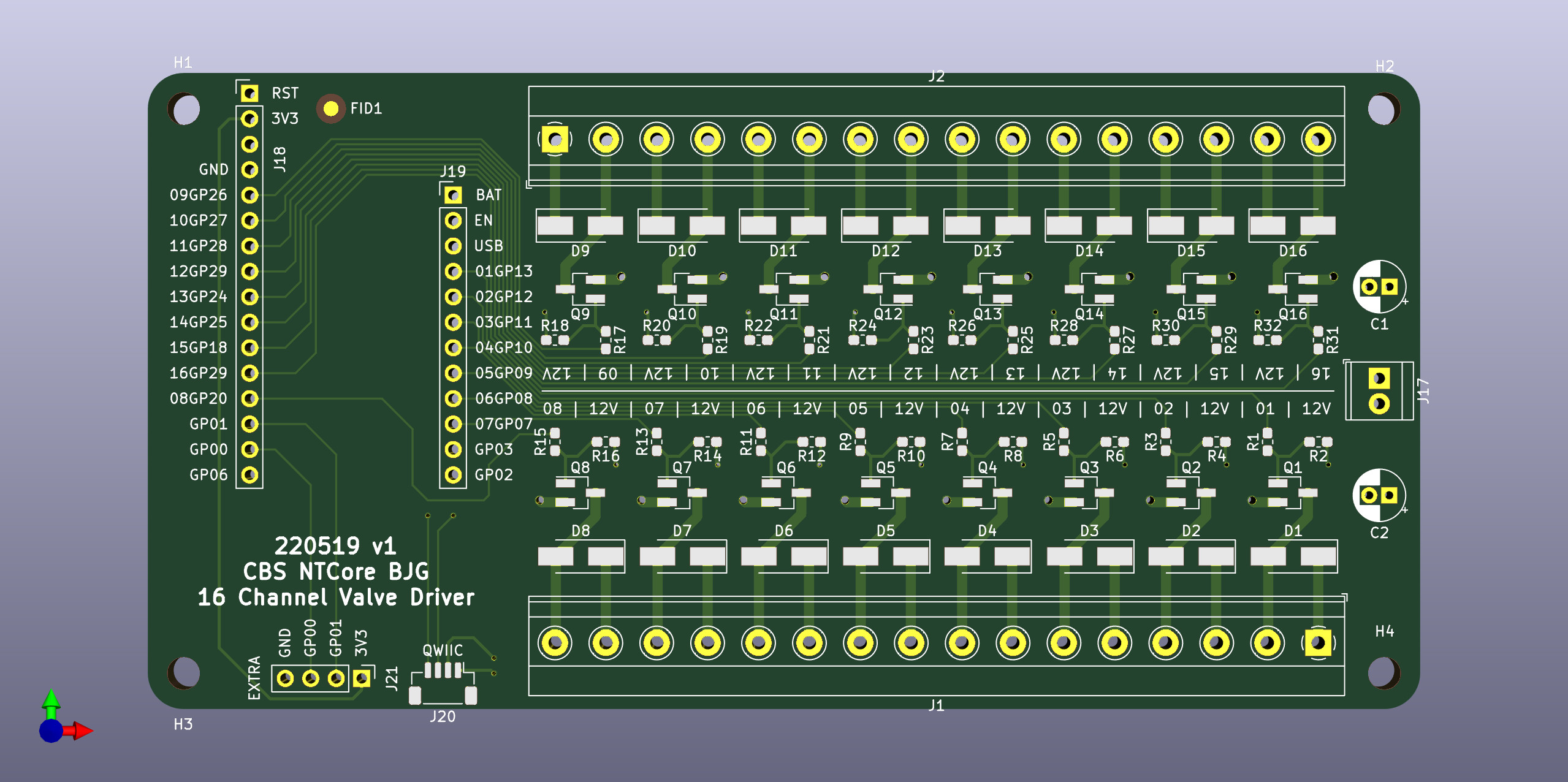Click the 'D1' diode designator
This screenshot has width=1568, height=782.
1293,531
